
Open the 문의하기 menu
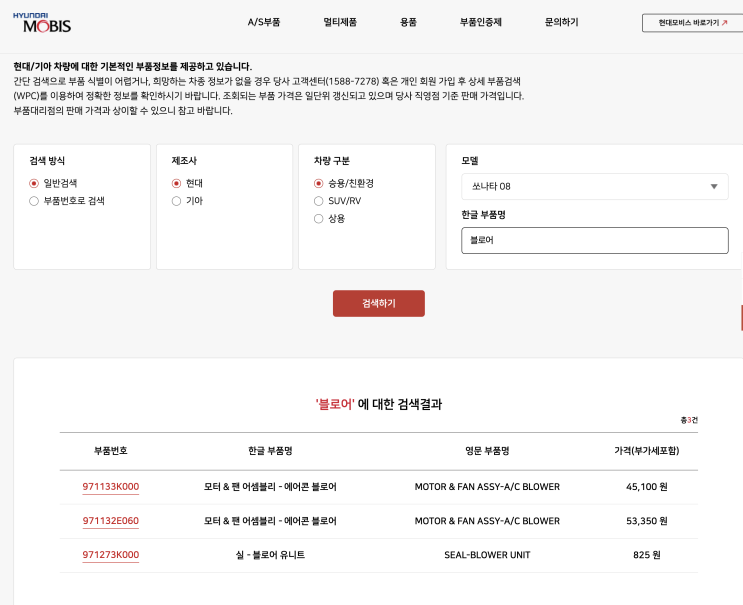pos(562,22)
